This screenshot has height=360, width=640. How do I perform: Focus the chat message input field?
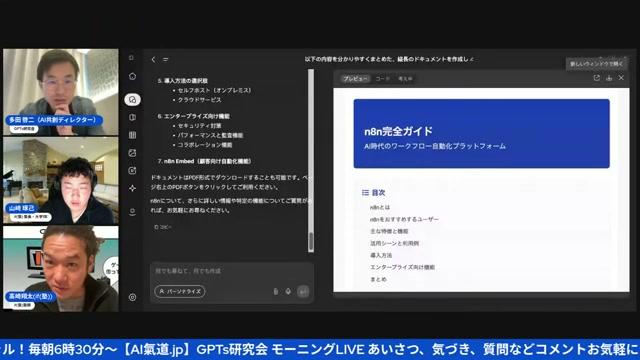coord(231,271)
